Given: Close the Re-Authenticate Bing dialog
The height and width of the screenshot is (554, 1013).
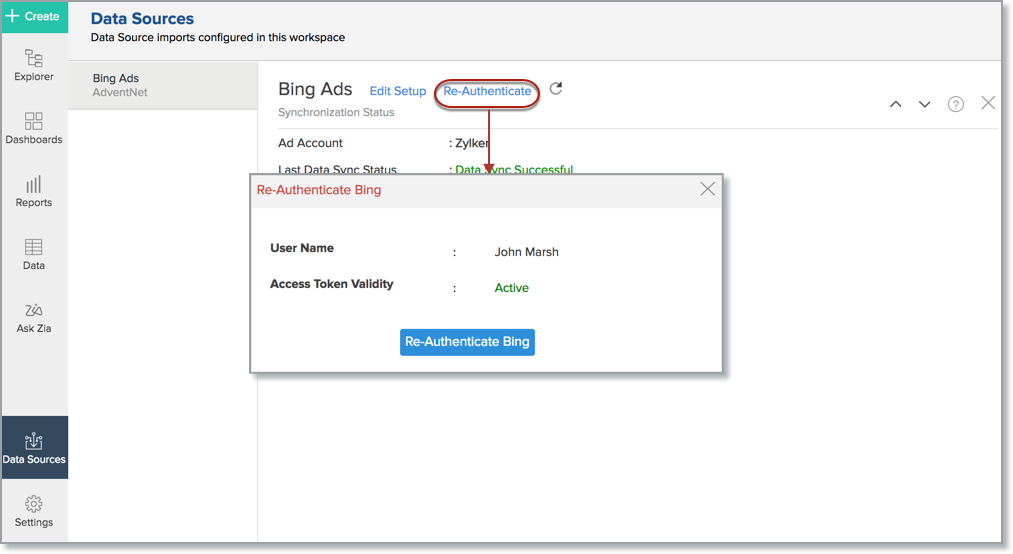Looking at the screenshot, I should 707,189.
